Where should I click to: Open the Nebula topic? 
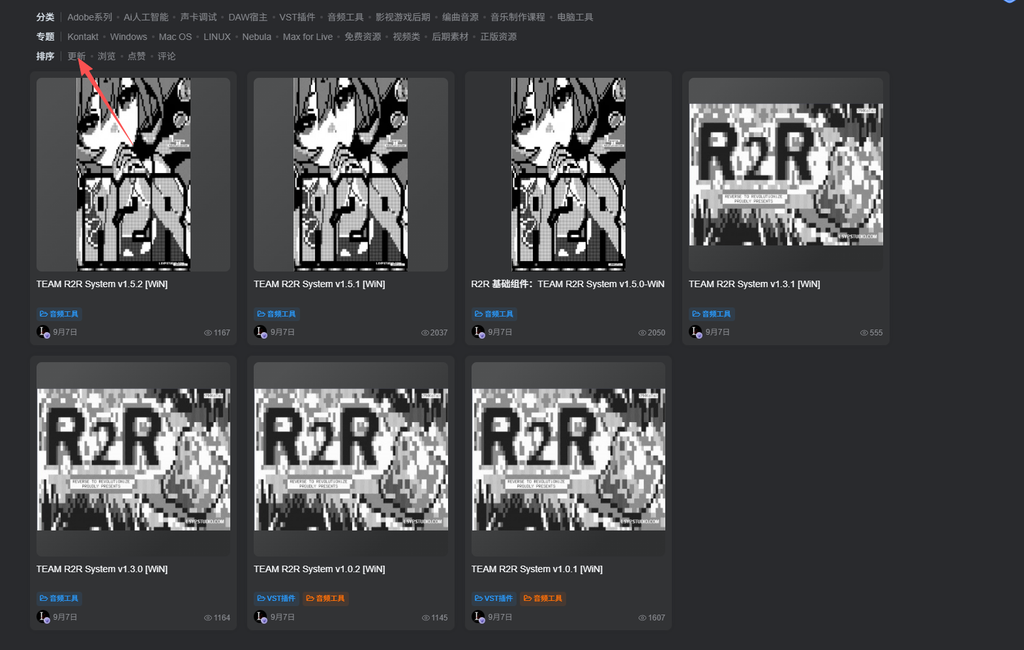pyautogui.click(x=257, y=37)
